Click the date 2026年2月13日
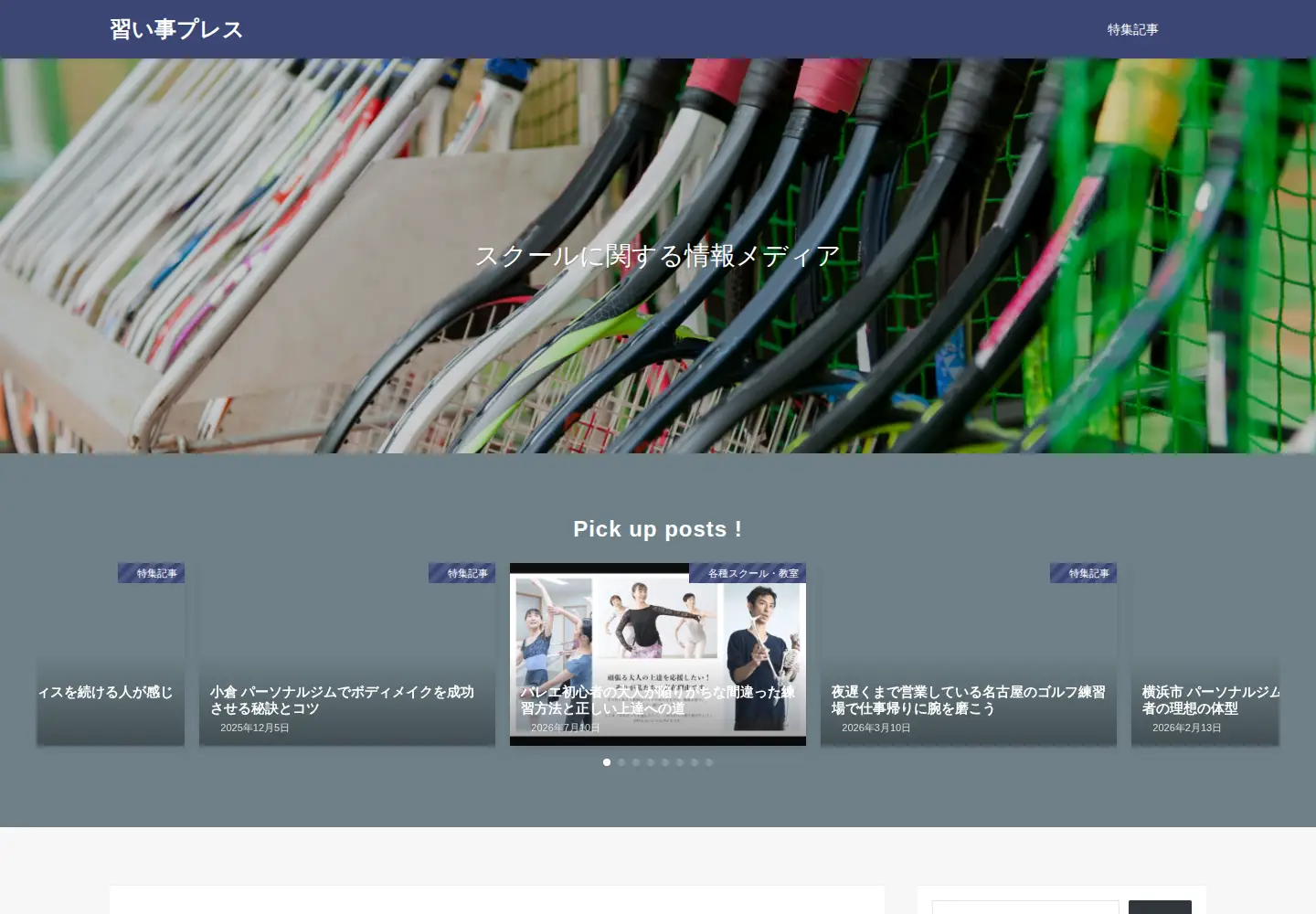The width and height of the screenshot is (1316, 914). click(1187, 728)
